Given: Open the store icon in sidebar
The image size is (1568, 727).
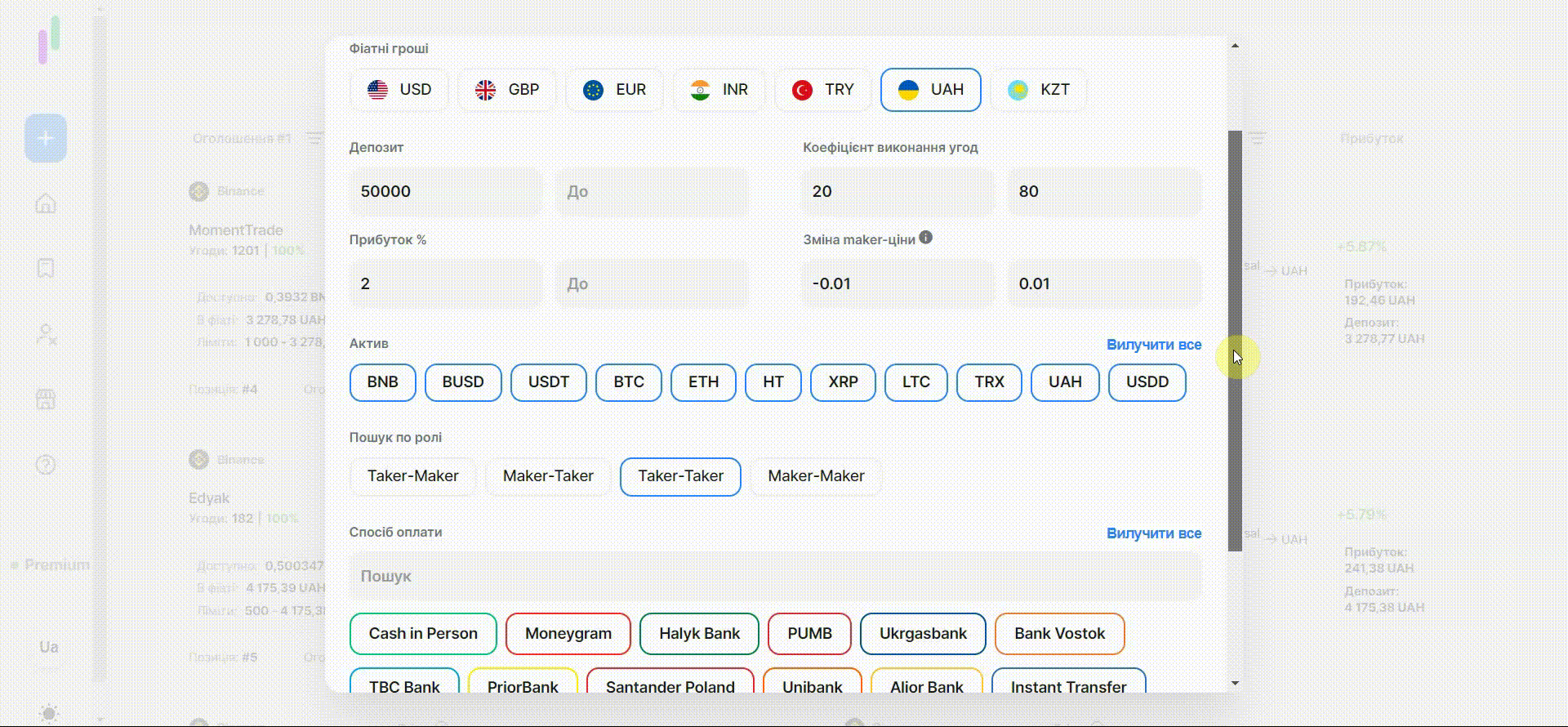Looking at the screenshot, I should (46, 399).
